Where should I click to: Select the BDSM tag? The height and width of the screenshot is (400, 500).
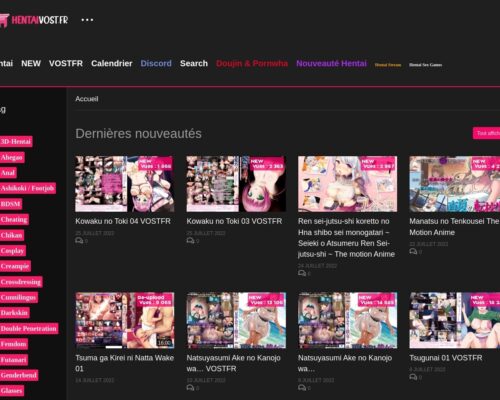point(11,204)
